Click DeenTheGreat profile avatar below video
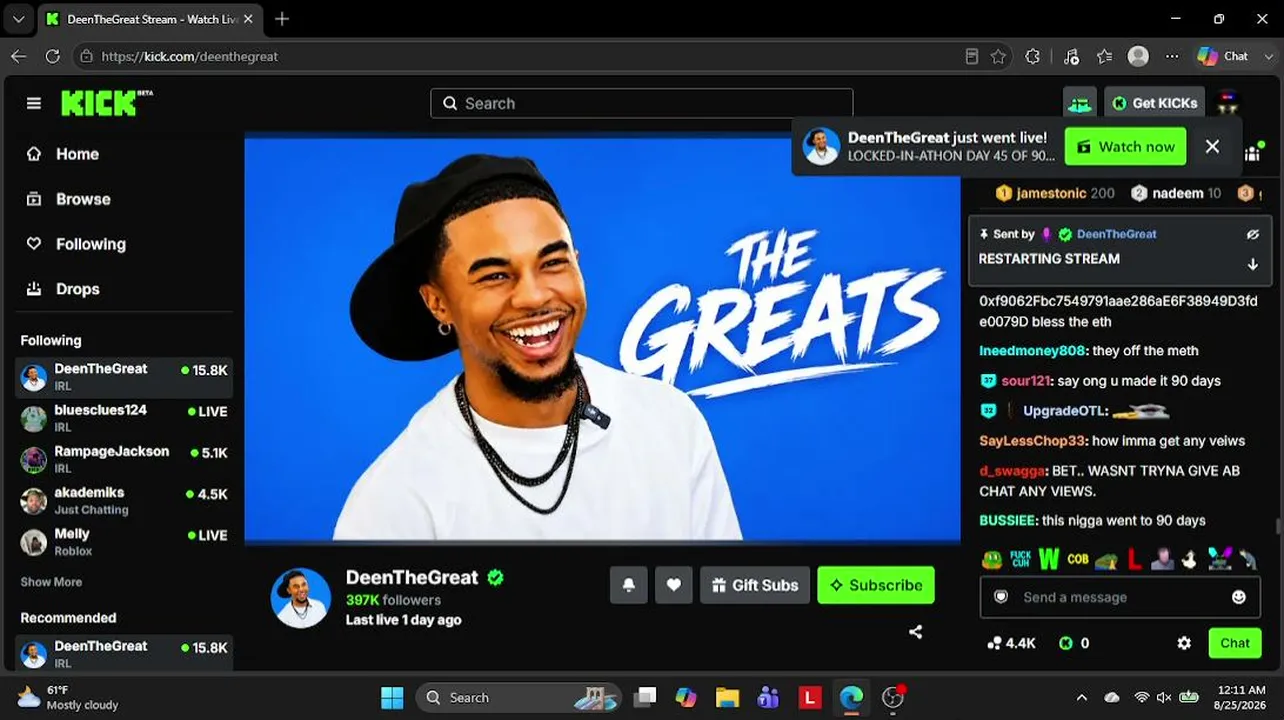Viewport: 1284px width, 720px height. click(x=300, y=598)
